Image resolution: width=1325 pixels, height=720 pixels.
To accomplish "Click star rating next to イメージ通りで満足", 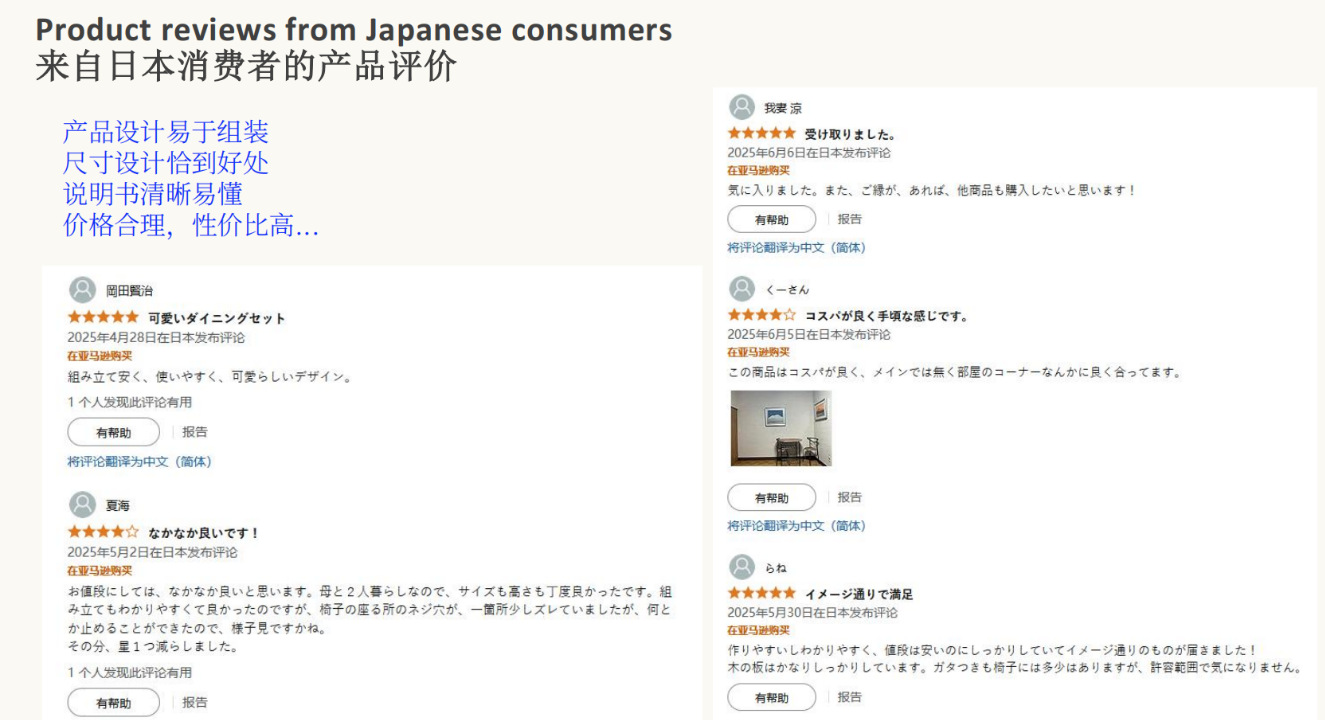I will pos(762,594).
